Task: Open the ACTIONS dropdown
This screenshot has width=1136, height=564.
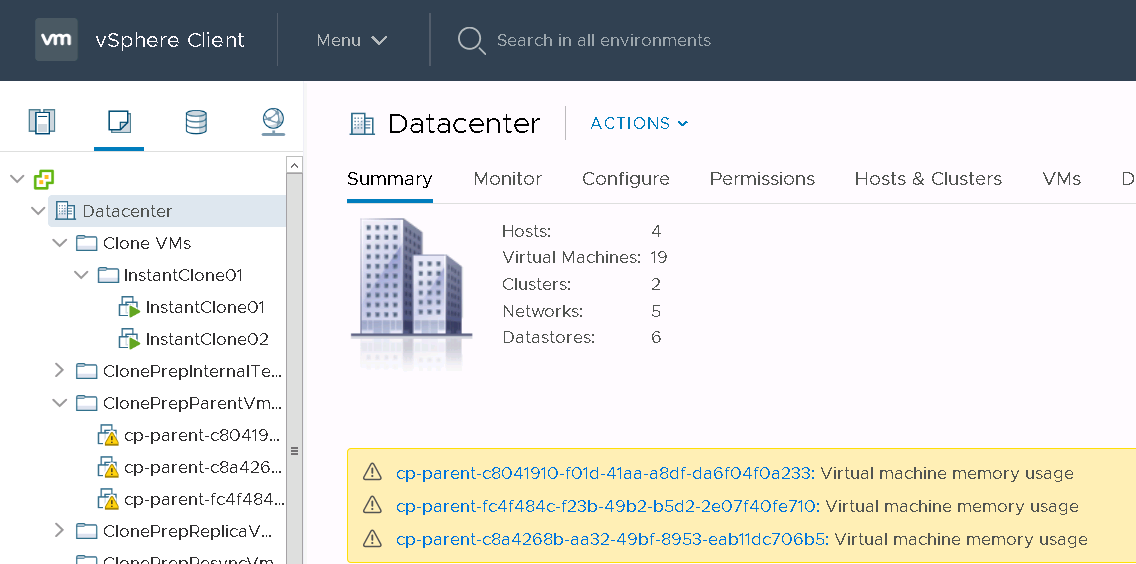Action: point(639,123)
